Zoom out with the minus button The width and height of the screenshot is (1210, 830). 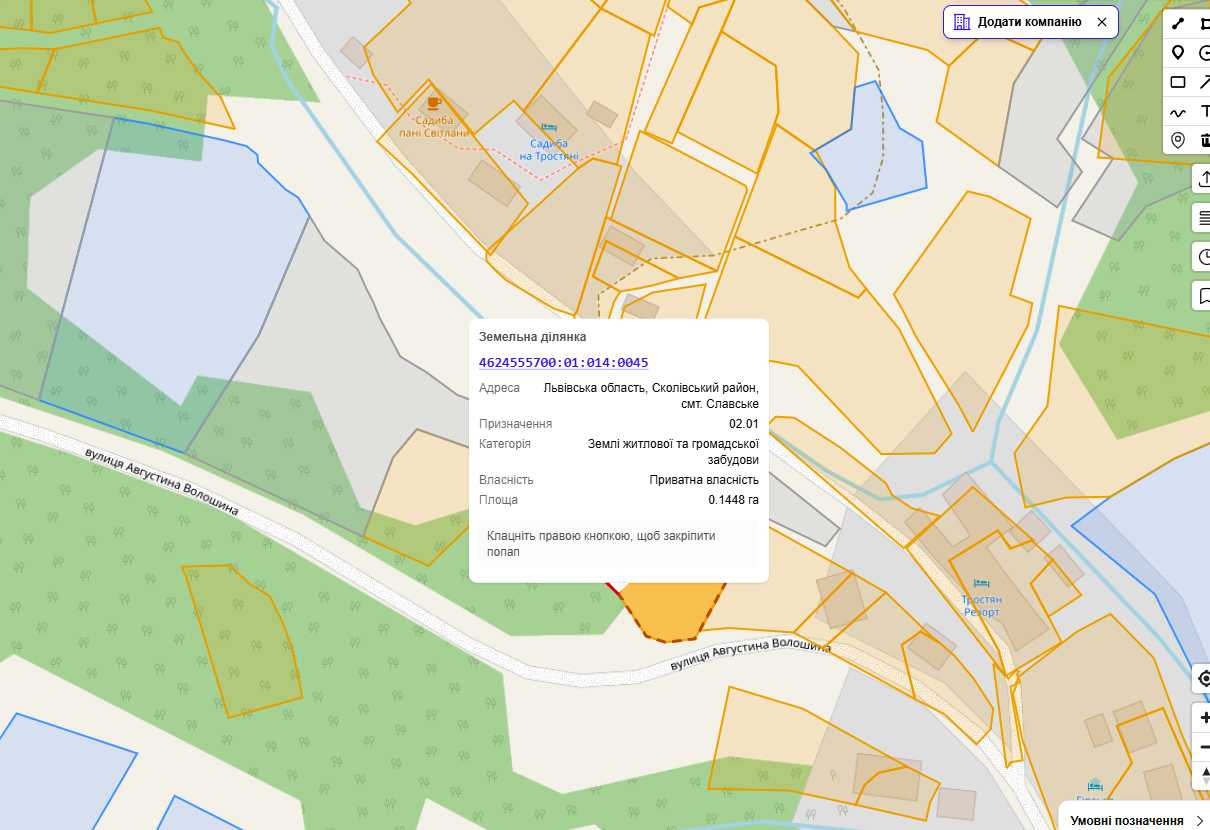(x=1203, y=746)
